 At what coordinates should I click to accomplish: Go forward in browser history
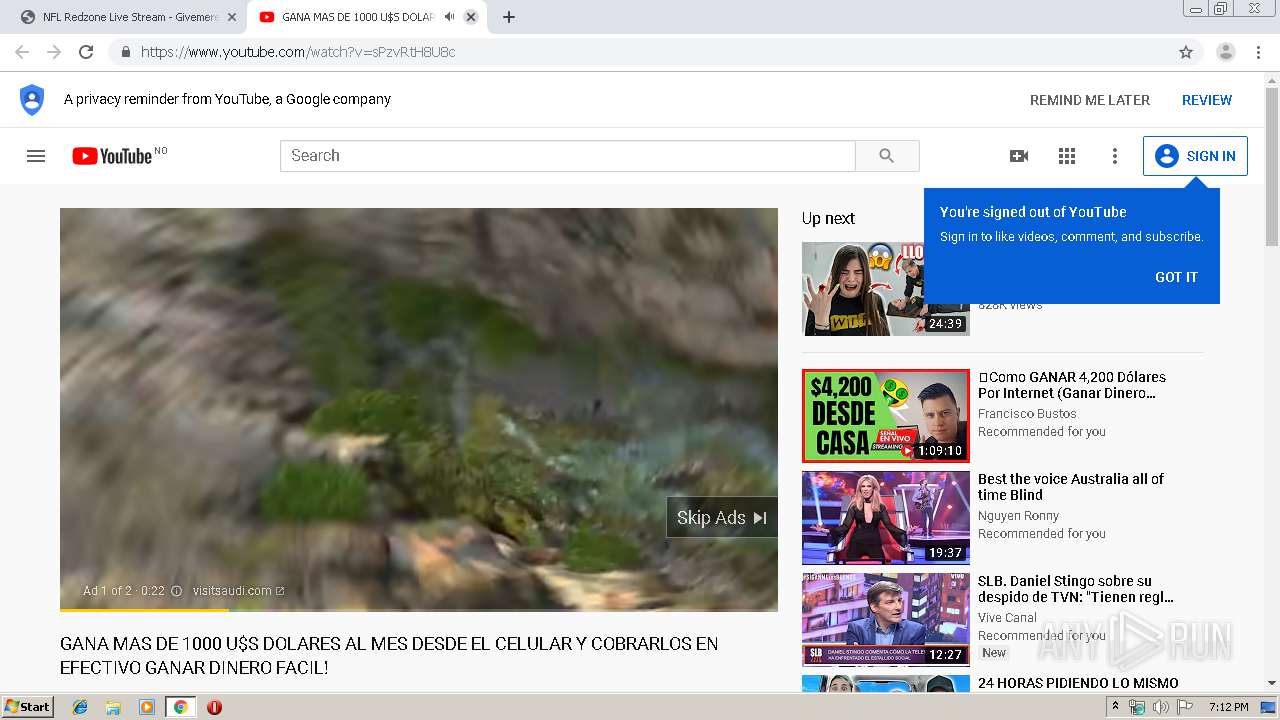[54, 52]
